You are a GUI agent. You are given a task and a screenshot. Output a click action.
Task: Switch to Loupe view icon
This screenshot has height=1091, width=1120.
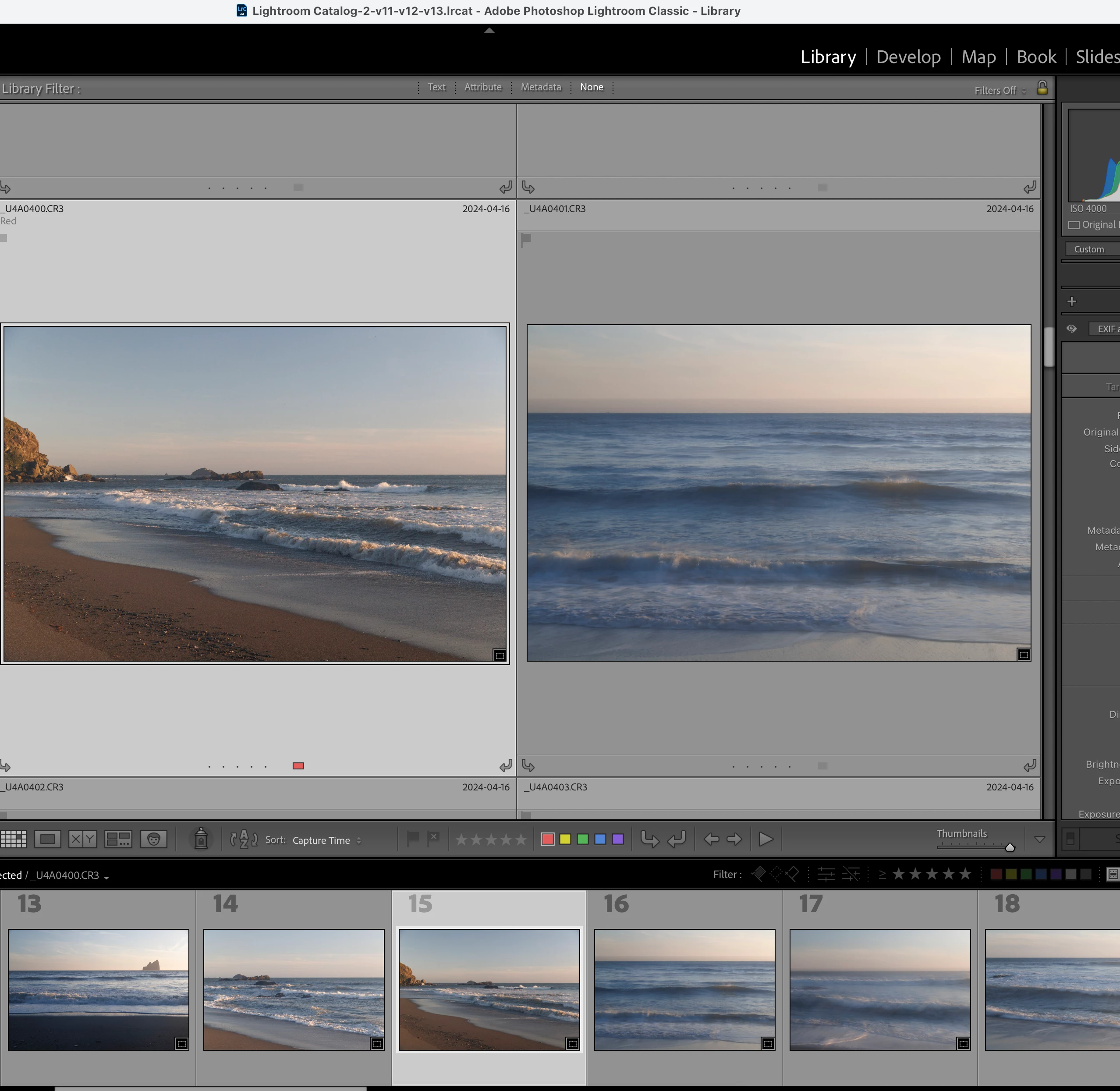pyautogui.click(x=48, y=840)
